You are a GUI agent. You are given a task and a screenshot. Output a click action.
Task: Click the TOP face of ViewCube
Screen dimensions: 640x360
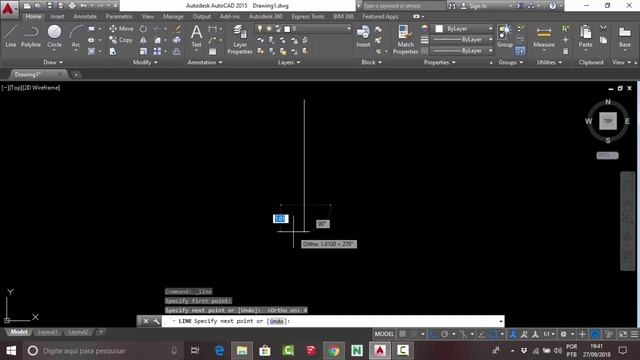click(x=608, y=121)
